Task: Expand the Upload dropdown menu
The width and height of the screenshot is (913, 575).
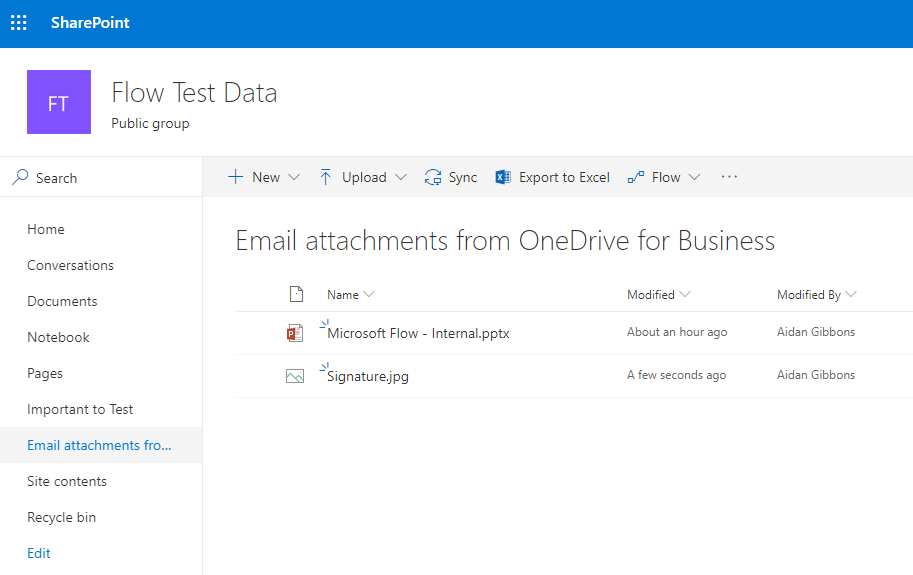Action: coord(401,177)
